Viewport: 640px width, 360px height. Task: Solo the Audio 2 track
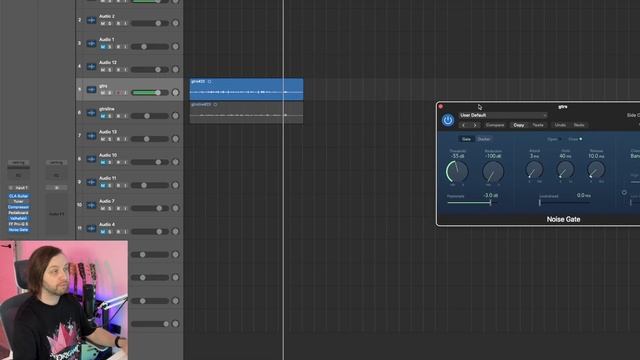point(109,24)
